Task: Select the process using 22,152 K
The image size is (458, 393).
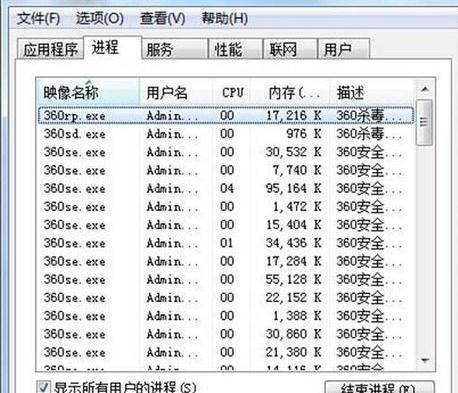Action: tap(226, 298)
